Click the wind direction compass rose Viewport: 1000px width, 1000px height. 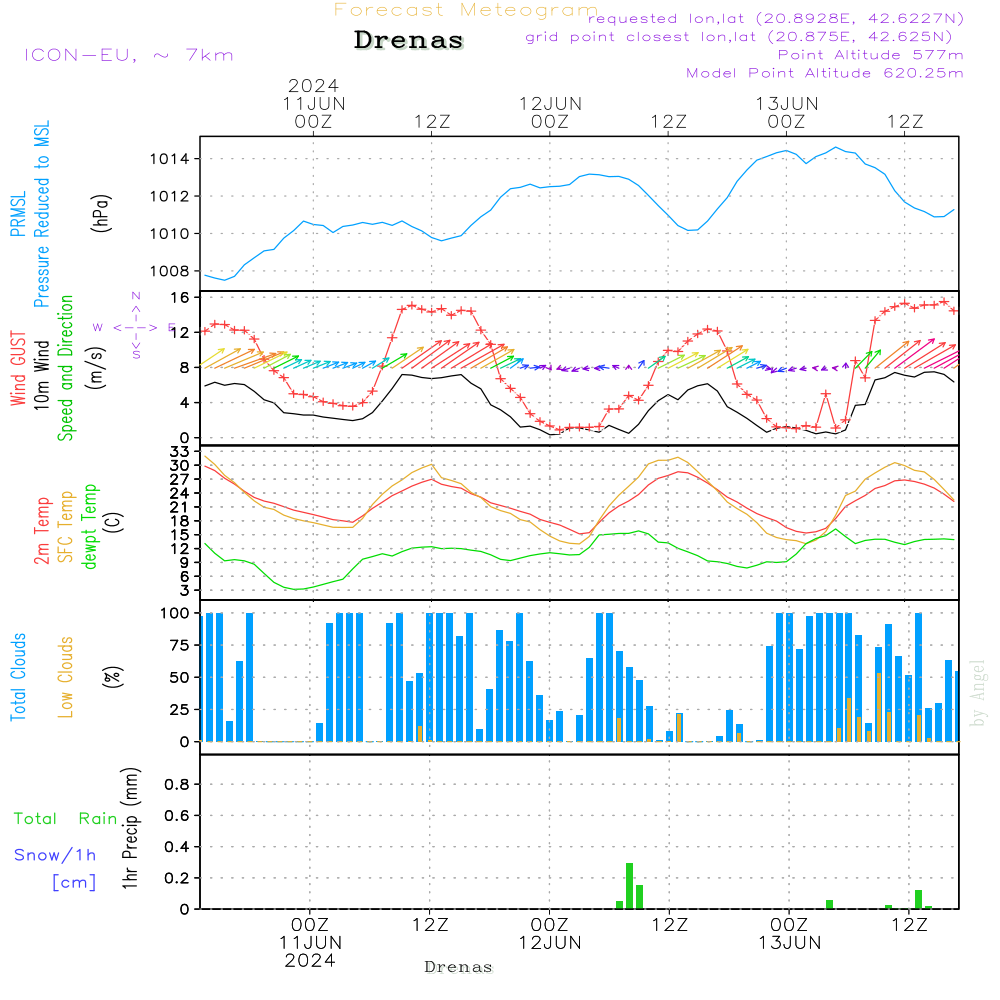[135, 326]
